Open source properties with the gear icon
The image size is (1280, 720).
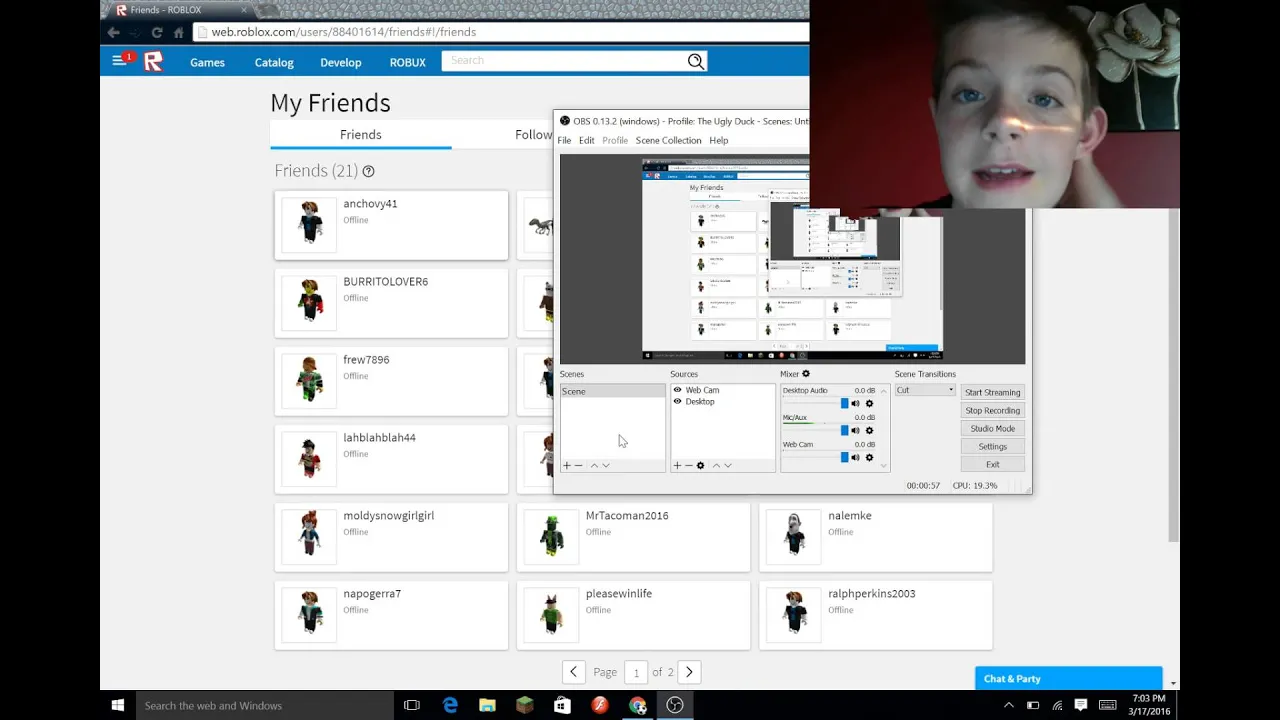coord(700,466)
